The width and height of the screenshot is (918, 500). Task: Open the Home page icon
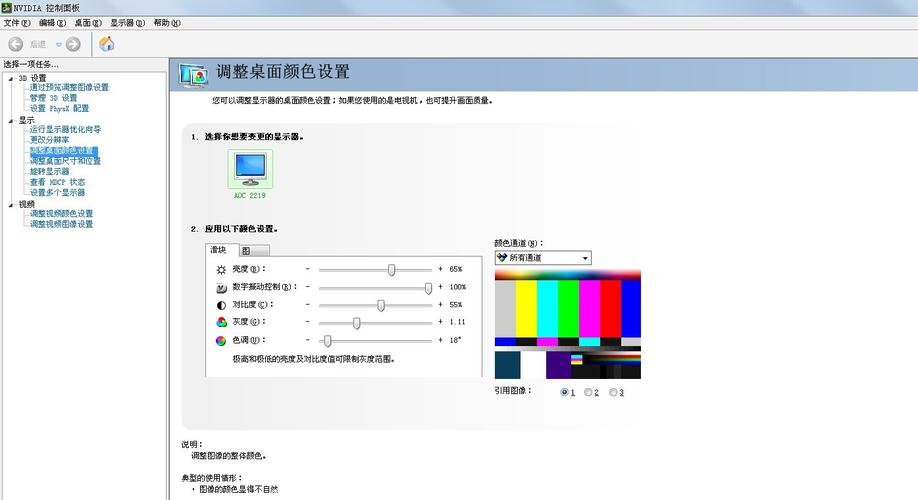point(107,44)
